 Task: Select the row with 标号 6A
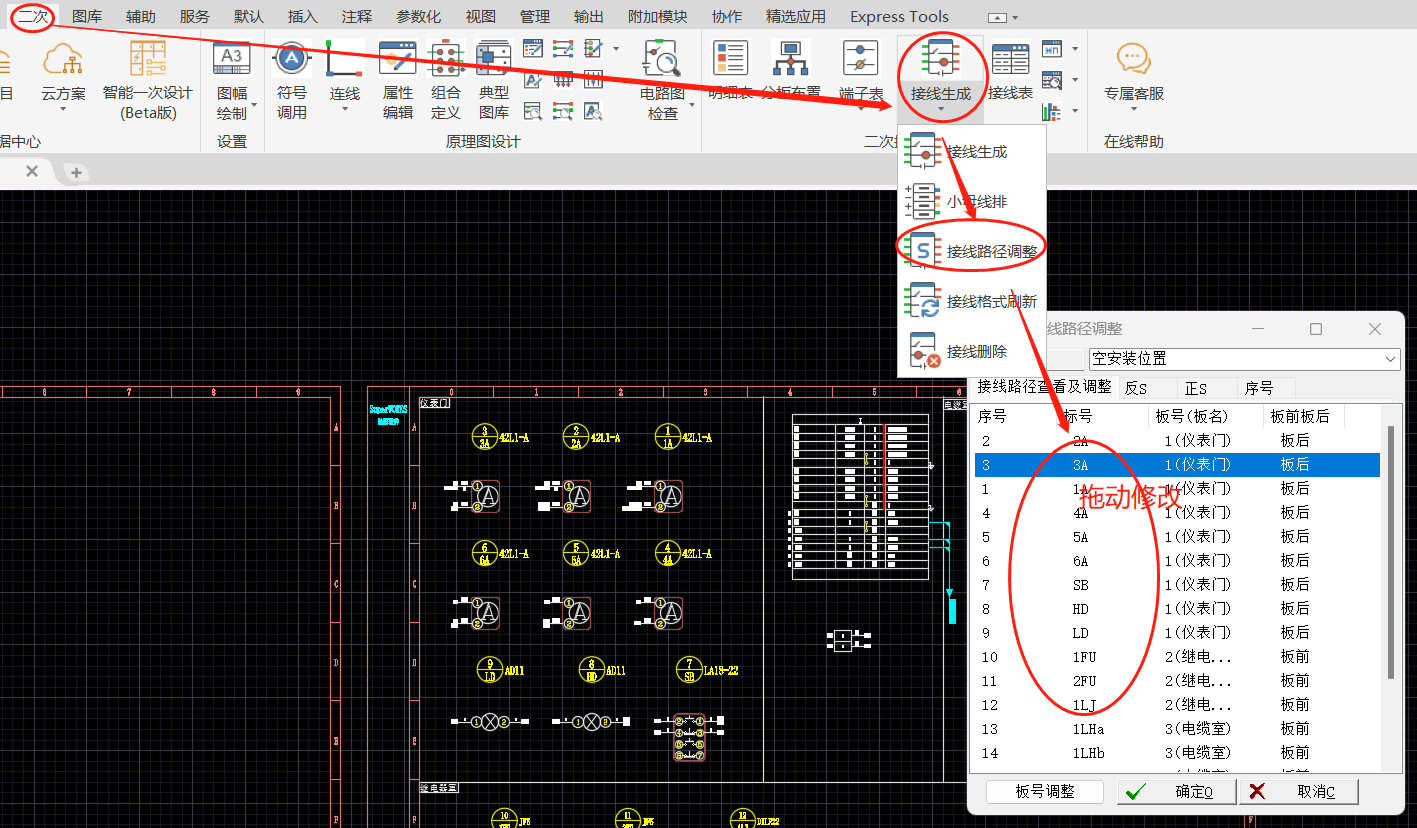(x=1177, y=561)
